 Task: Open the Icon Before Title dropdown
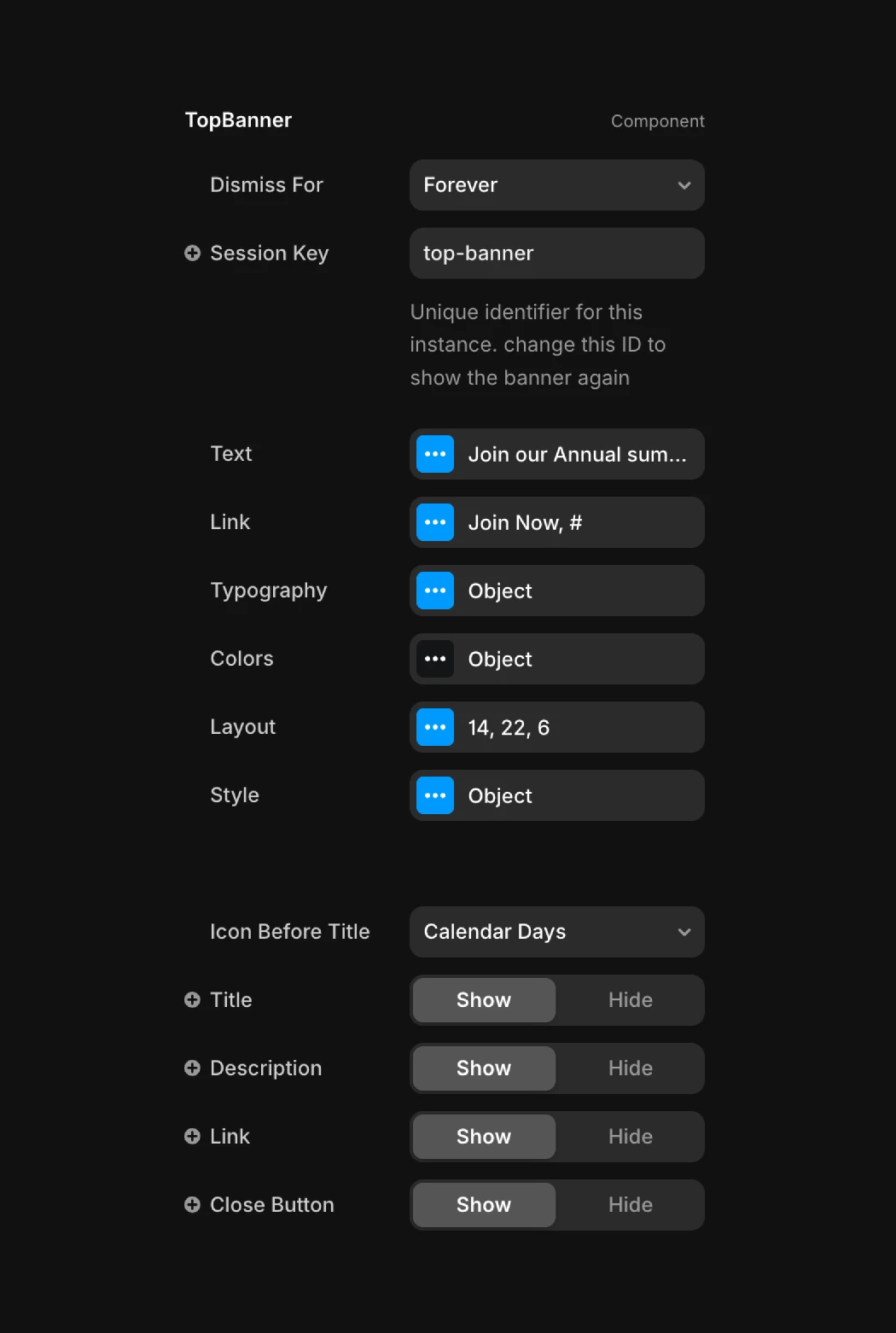click(556, 932)
